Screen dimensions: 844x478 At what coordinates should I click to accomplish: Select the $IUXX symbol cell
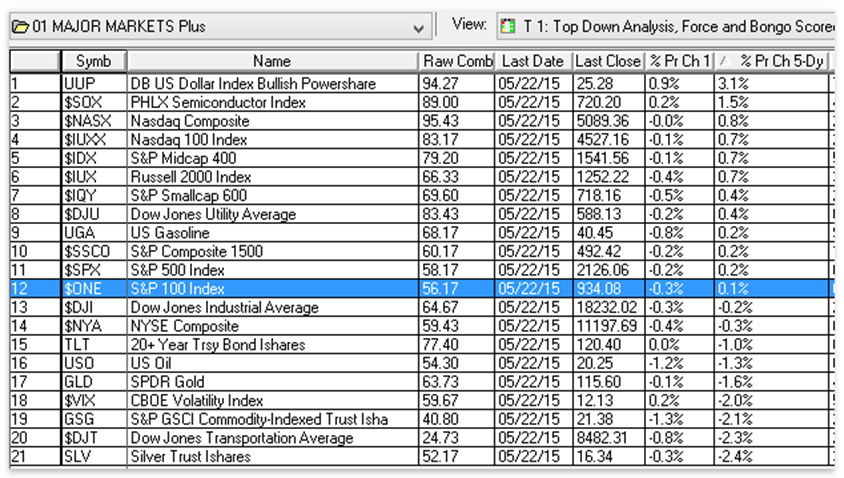click(x=94, y=139)
